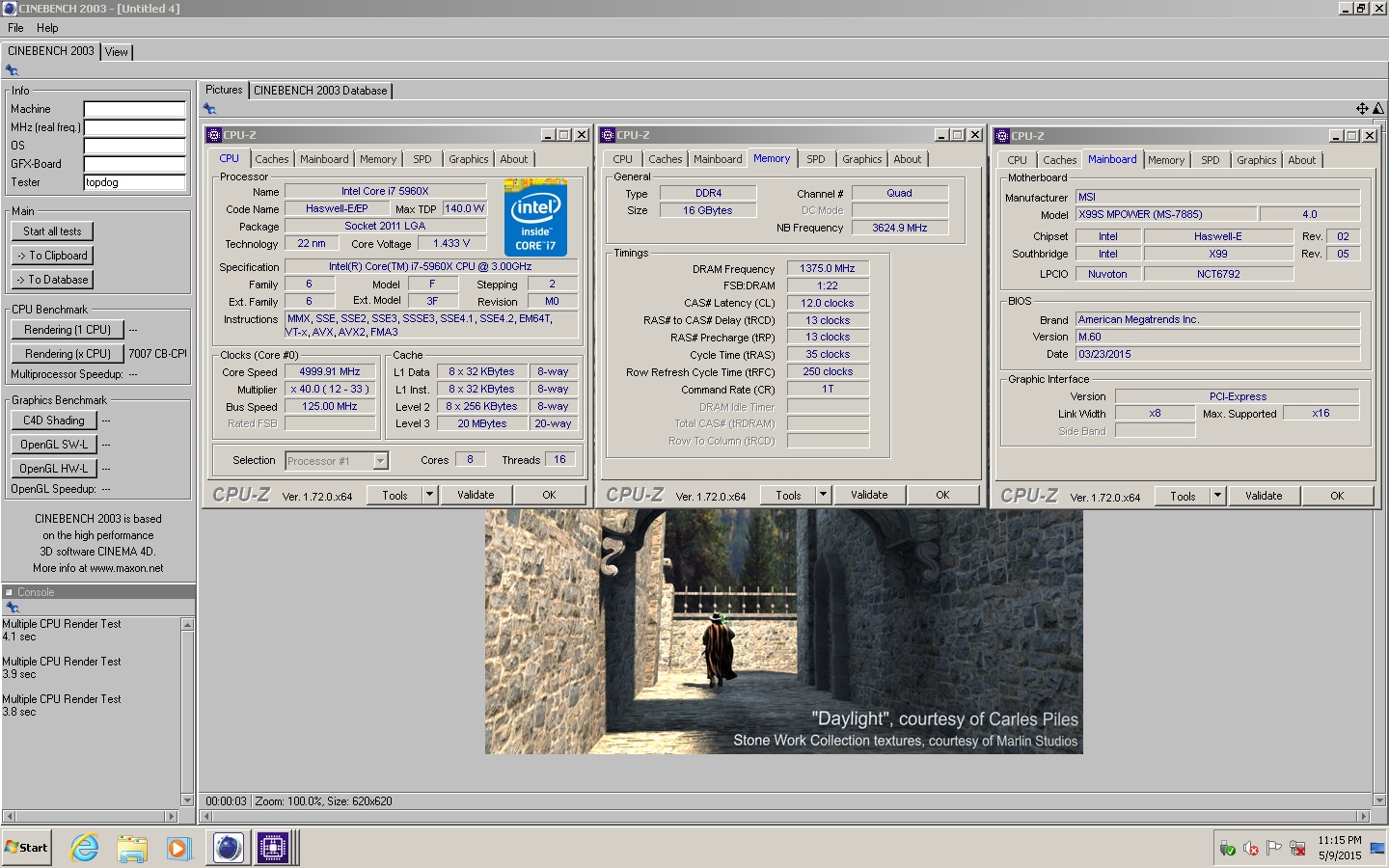The width and height of the screenshot is (1389, 868).
Task: Collapse the Console panel toggle square
Action: coord(9,592)
